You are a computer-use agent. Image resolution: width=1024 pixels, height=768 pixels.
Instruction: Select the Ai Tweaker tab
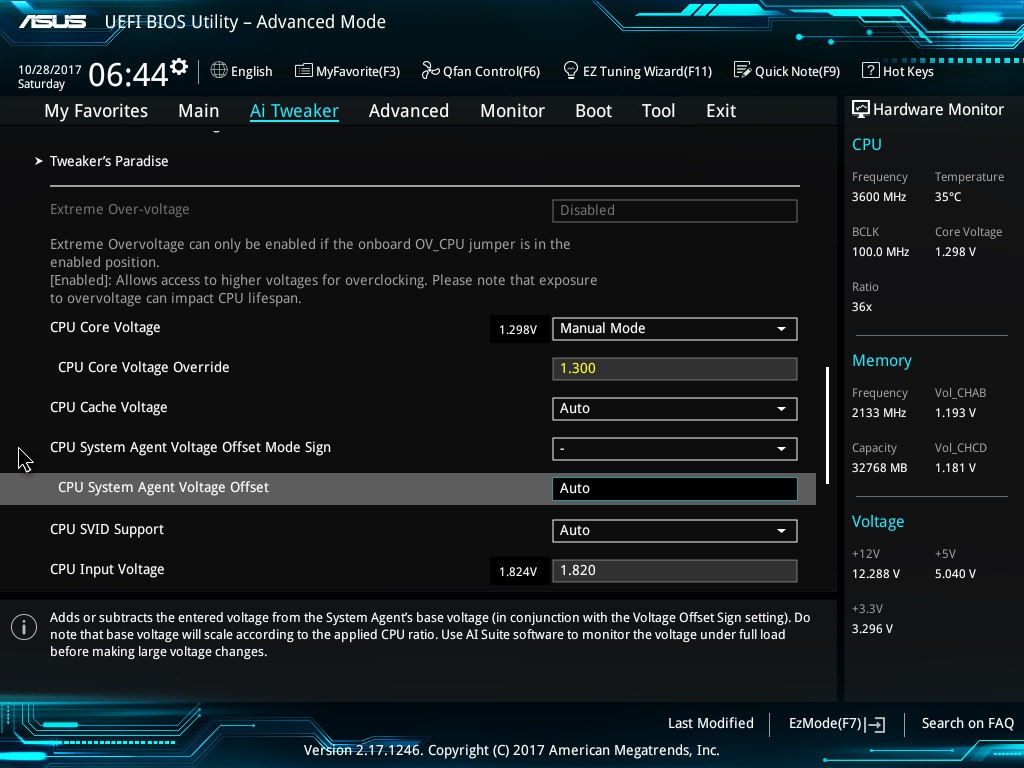pos(294,111)
